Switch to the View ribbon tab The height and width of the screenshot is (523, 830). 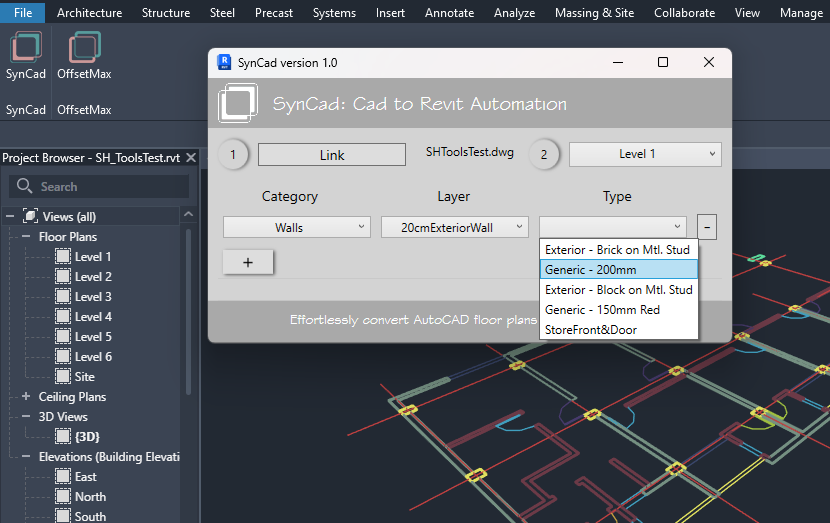(x=747, y=13)
